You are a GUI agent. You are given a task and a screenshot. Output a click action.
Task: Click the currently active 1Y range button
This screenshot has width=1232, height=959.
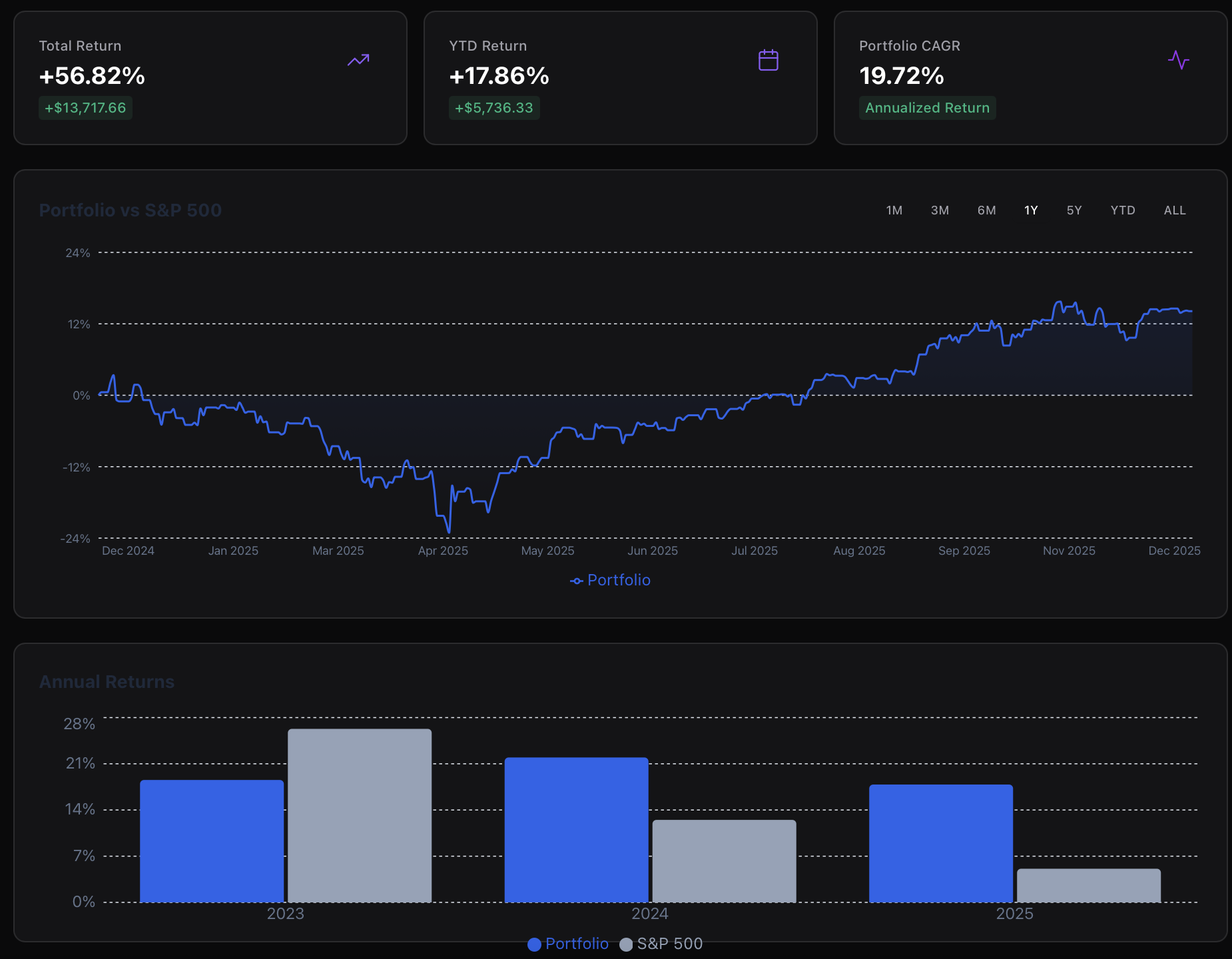pyautogui.click(x=1030, y=210)
